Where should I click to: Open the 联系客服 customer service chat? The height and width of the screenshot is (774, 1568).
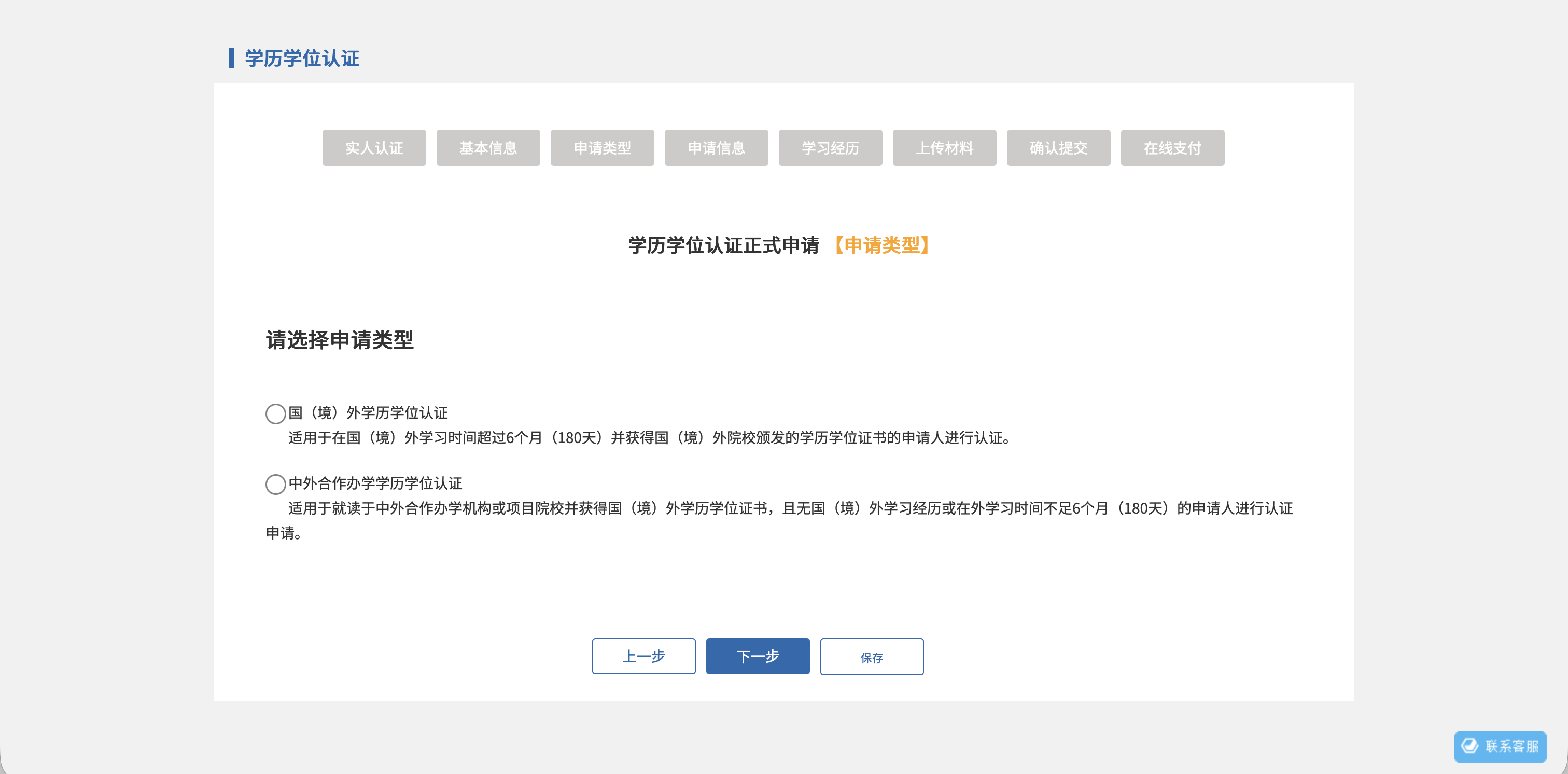[x=1500, y=747]
